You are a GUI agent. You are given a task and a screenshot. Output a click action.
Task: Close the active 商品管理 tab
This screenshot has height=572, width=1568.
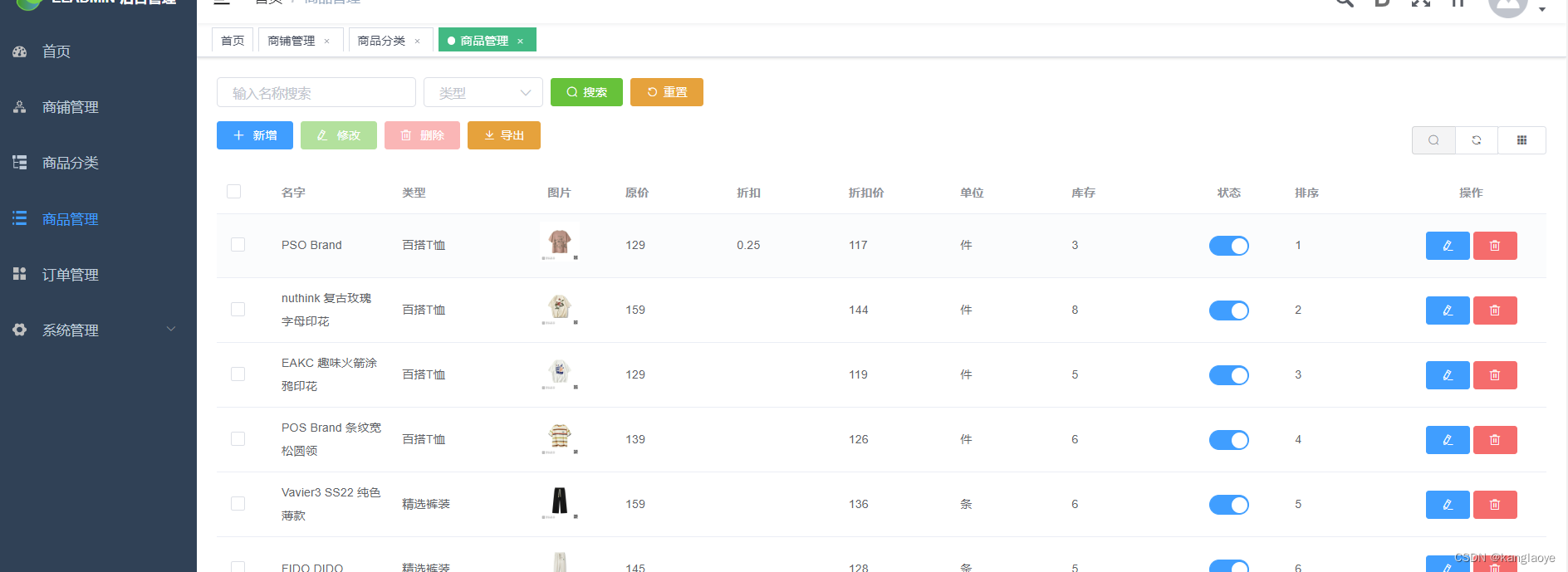(521, 42)
